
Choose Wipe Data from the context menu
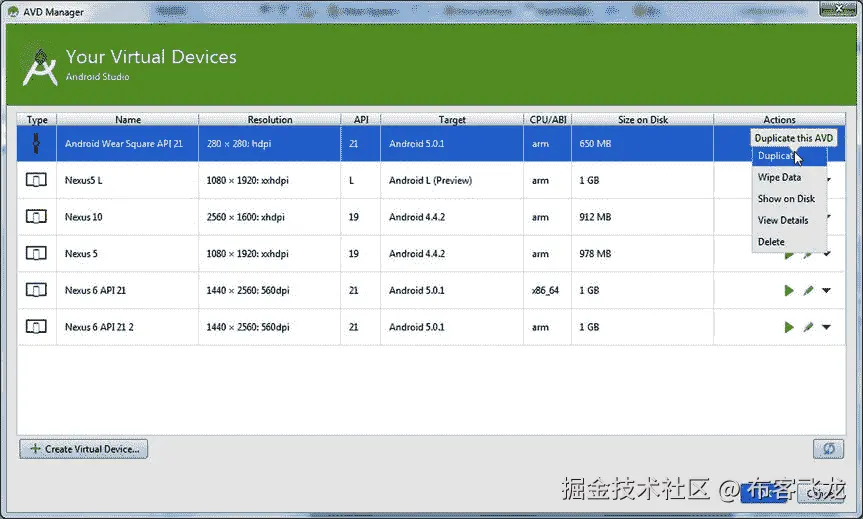click(789, 177)
